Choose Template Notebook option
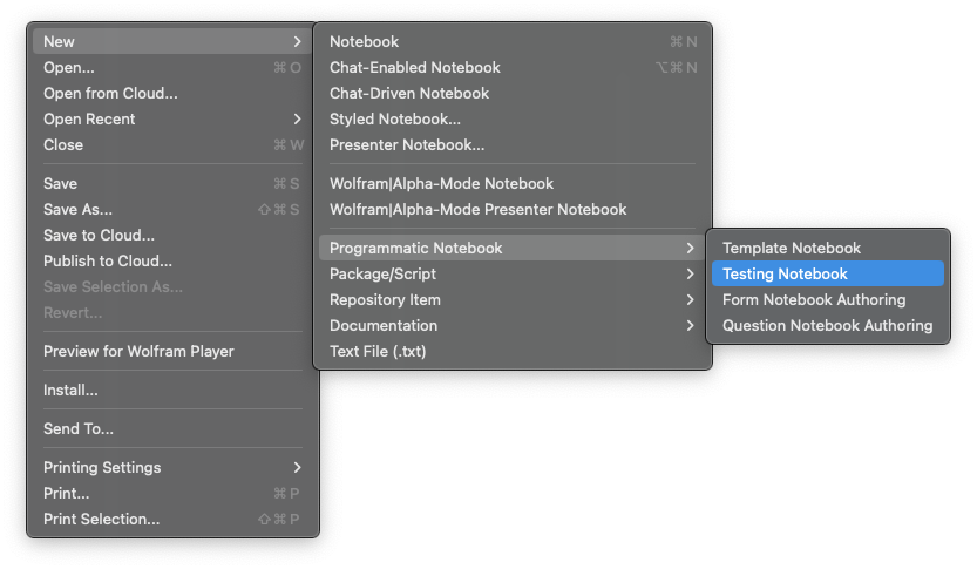The image size is (979, 571). [x=791, y=247]
